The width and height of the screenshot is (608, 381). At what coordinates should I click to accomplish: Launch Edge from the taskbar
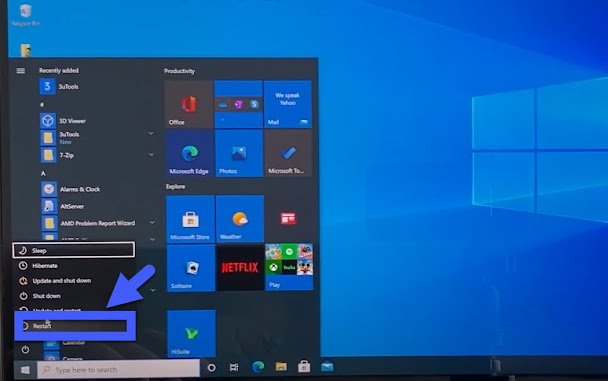[258, 367]
